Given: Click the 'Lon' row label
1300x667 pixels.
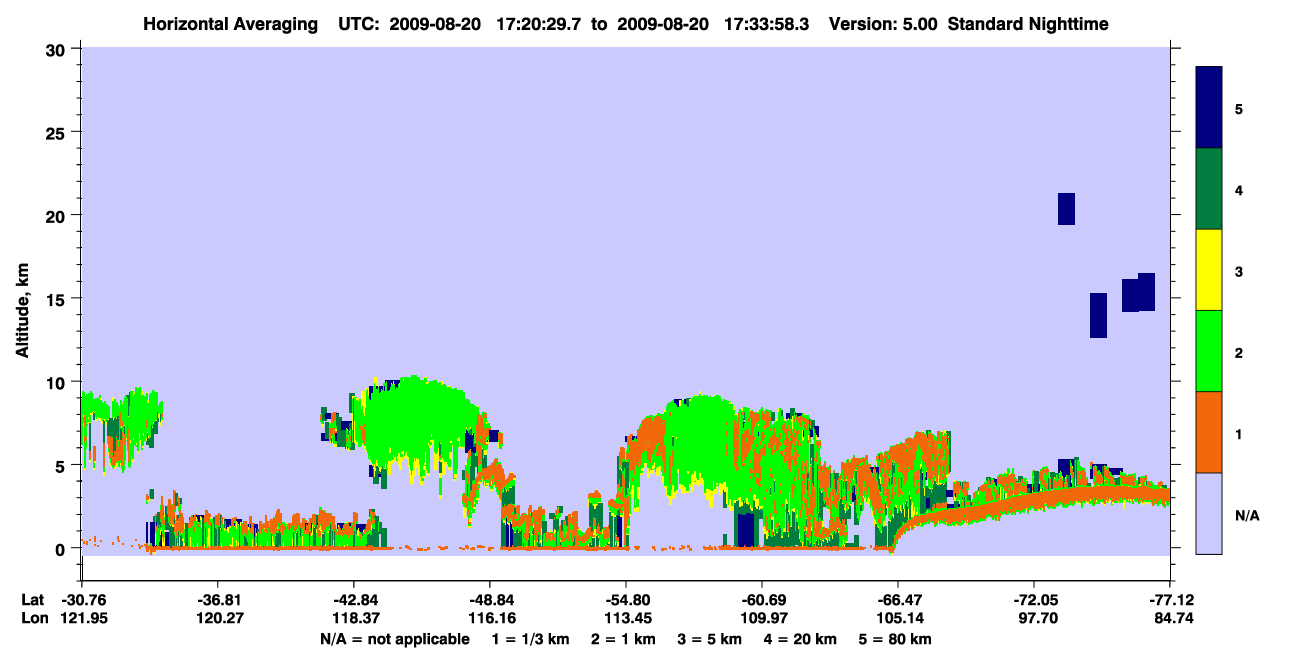Looking at the screenshot, I should (33, 618).
